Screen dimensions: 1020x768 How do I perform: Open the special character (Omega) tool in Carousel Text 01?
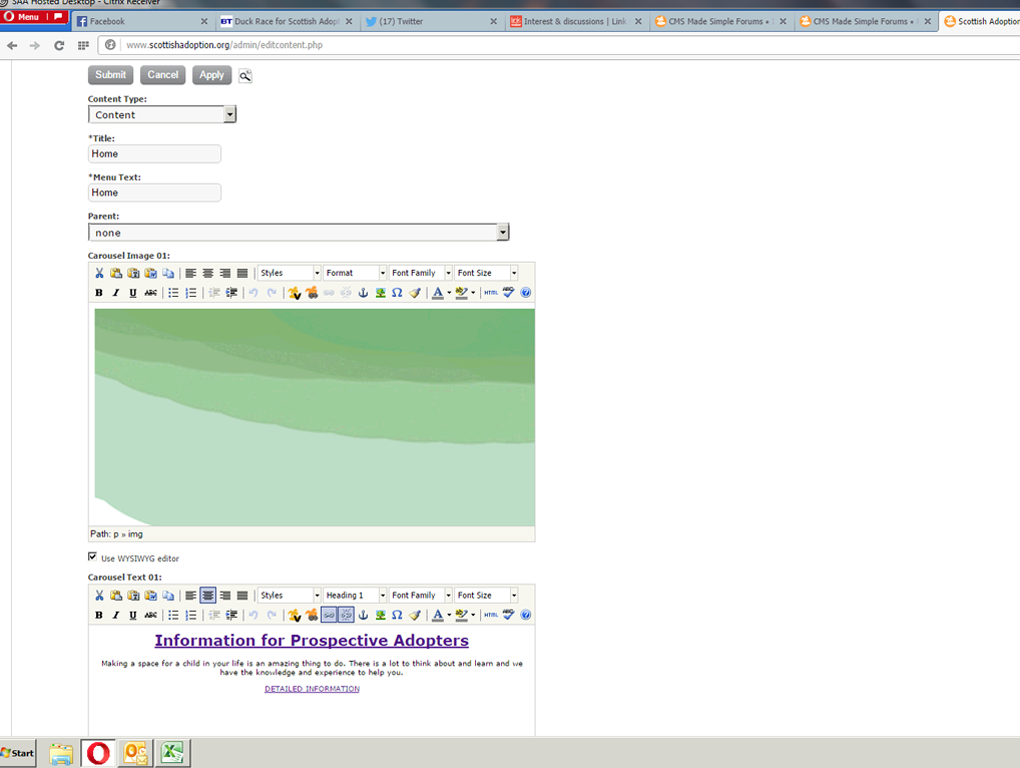click(397, 615)
